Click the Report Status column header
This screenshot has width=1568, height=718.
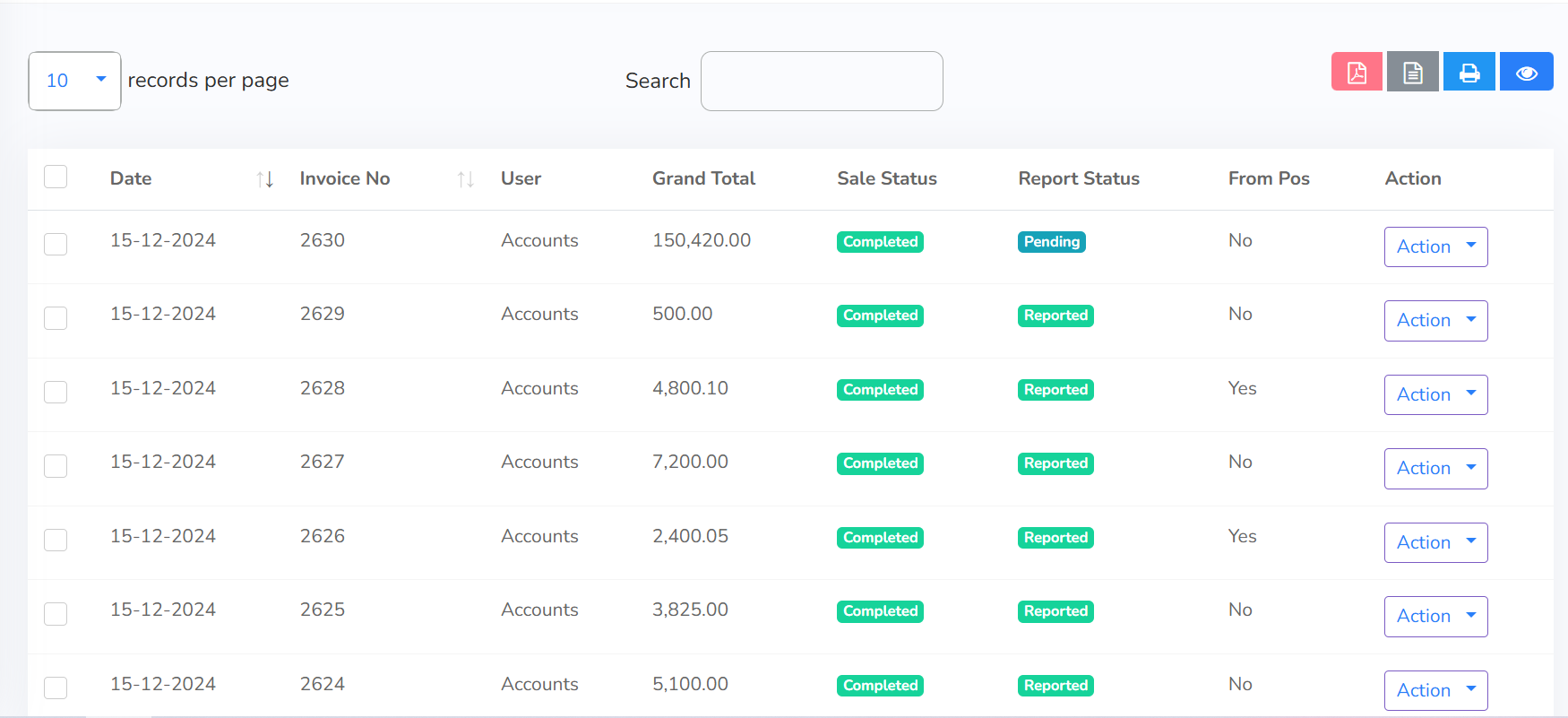tap(1079, 178)
